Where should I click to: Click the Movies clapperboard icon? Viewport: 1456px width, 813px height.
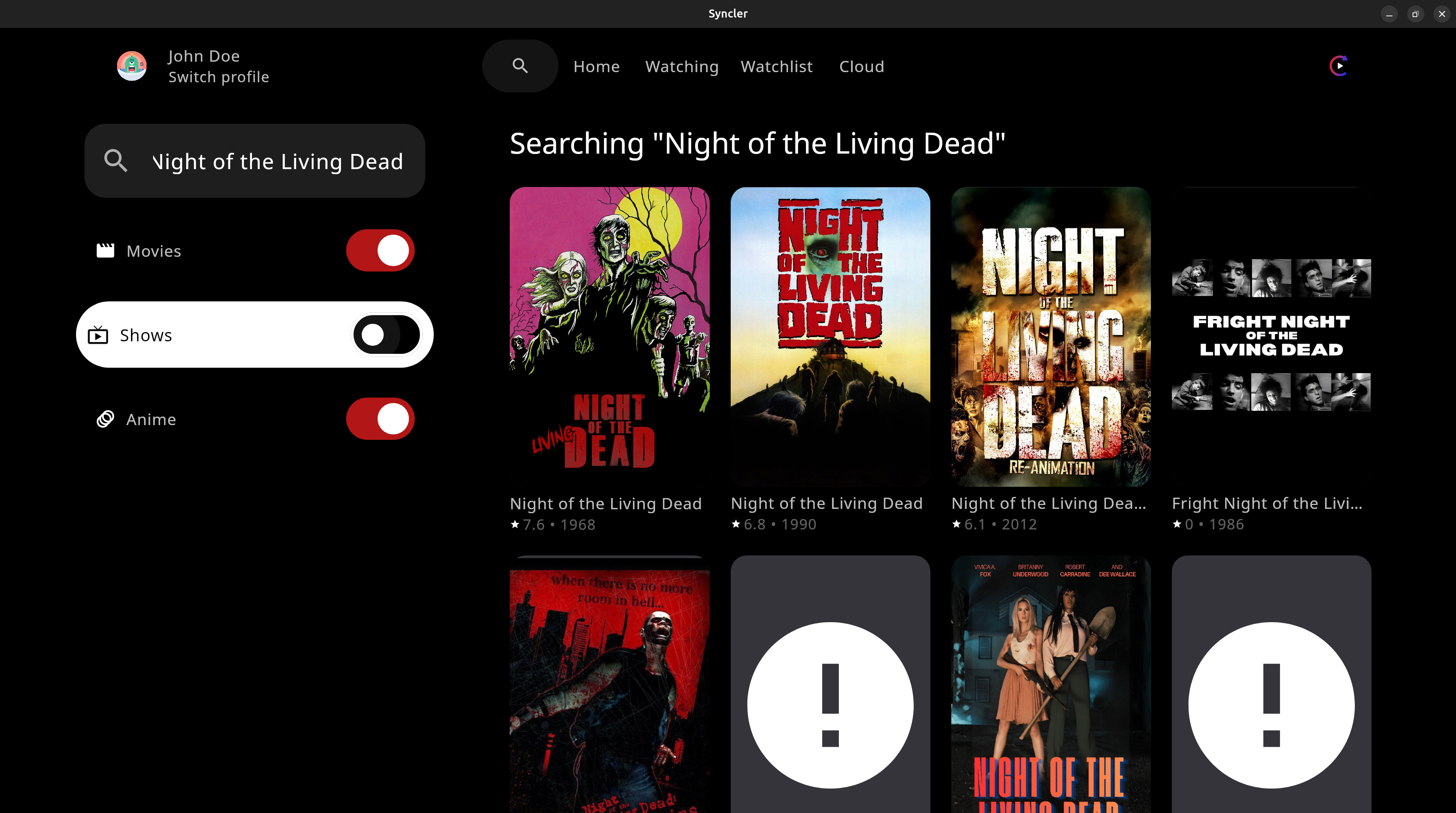[x=105, y=251]
